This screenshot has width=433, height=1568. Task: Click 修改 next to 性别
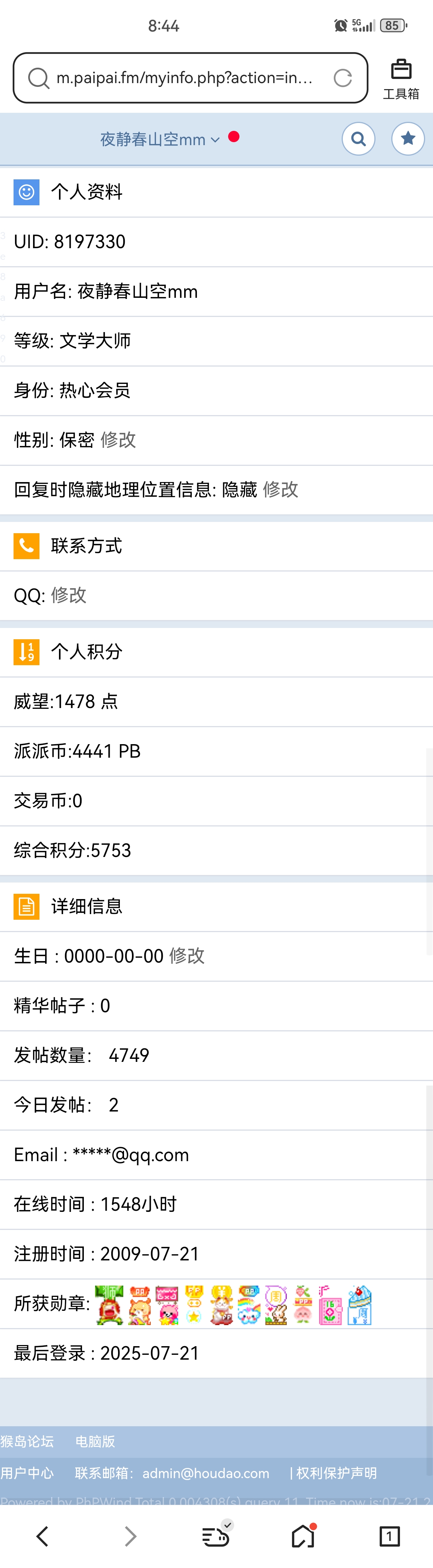coord(118,440)
